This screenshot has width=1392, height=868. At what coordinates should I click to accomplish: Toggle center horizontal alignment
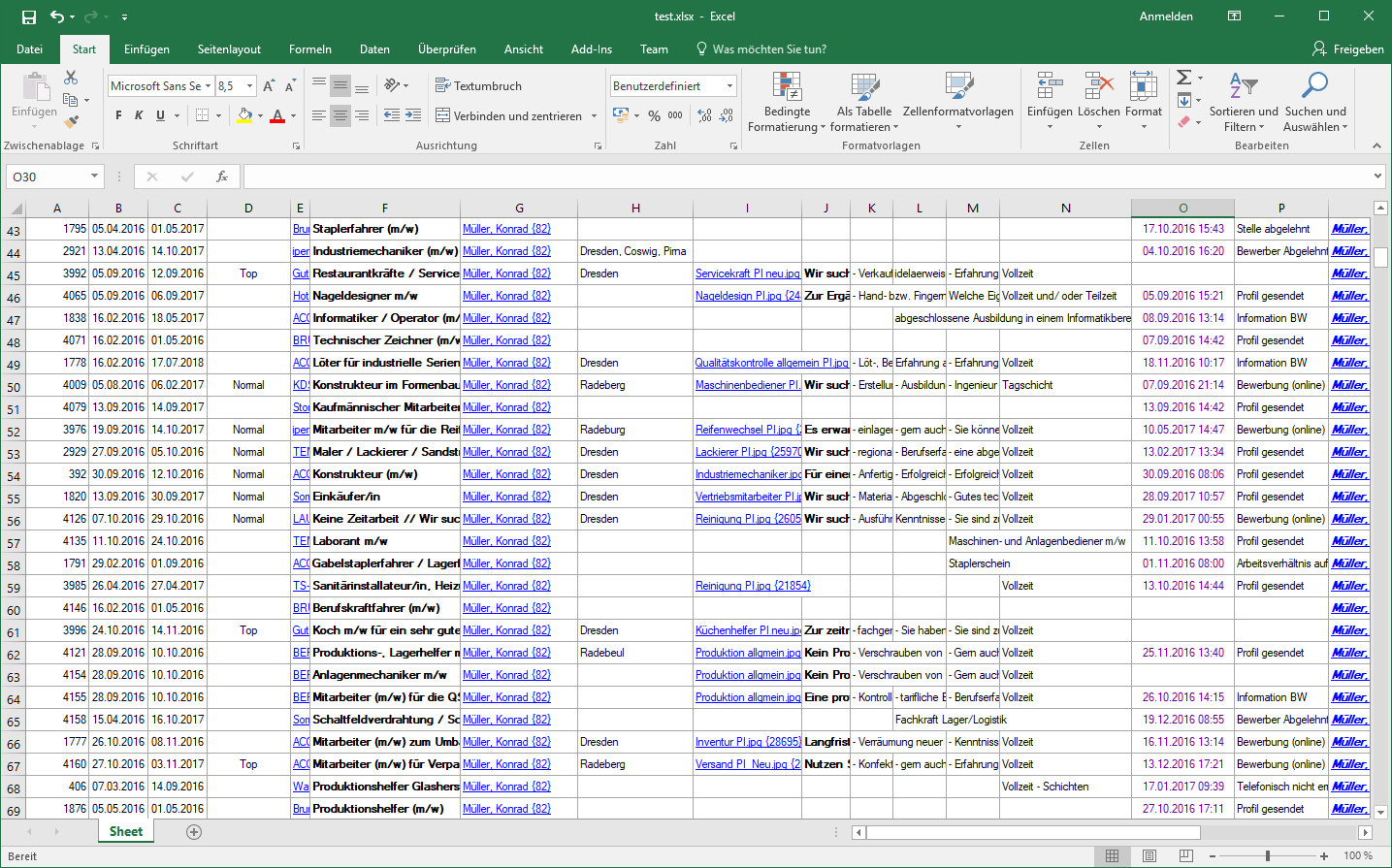point(340,115)
